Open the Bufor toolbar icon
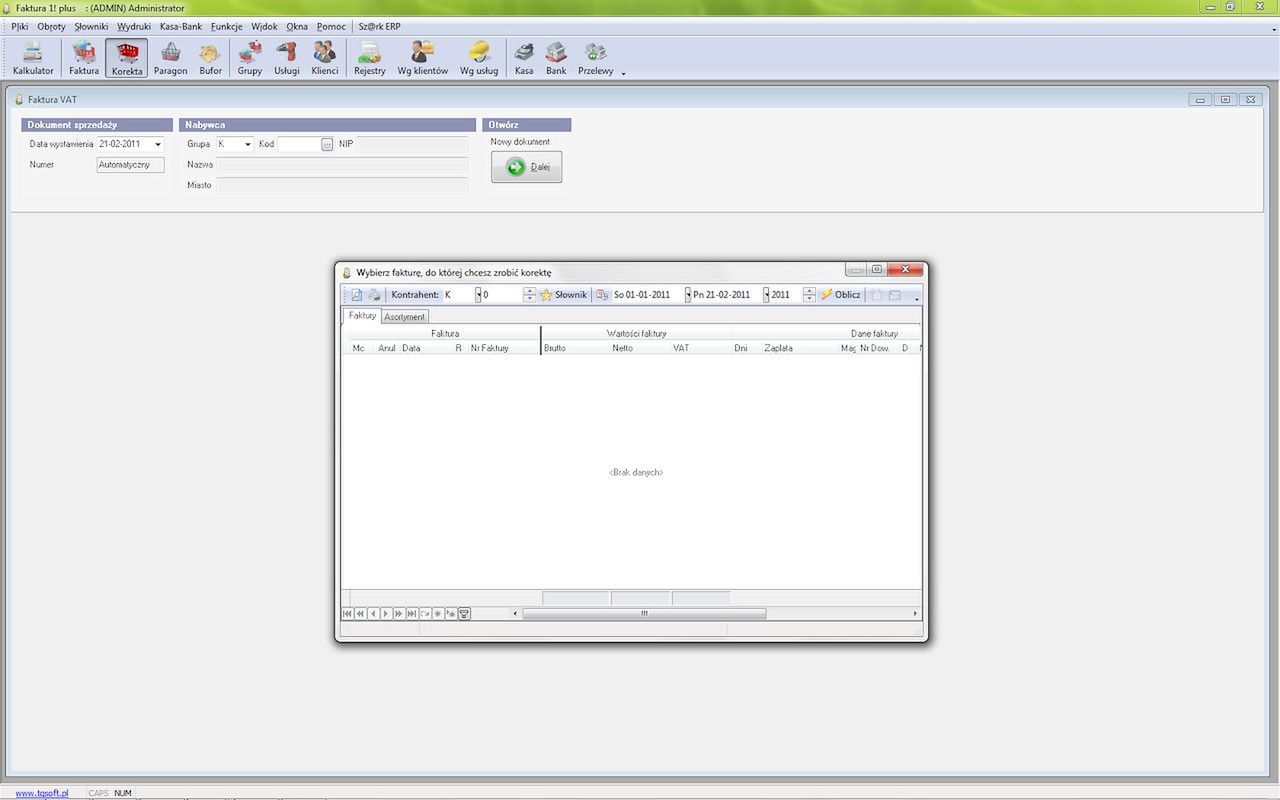This screenshot has height=800, width=1280. pyautogui.click(x=210, y=59)
